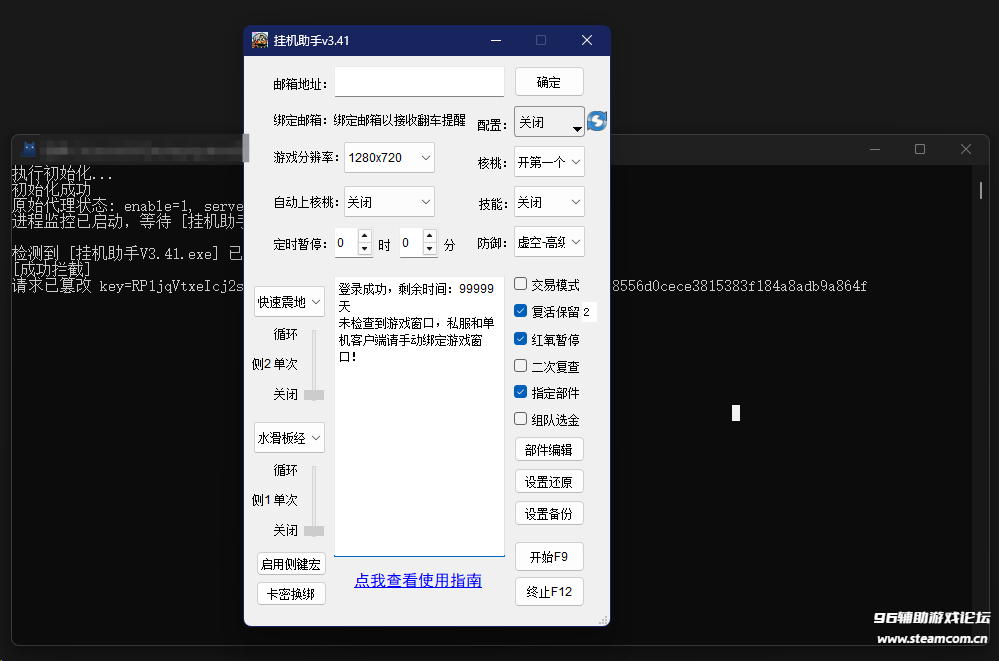Open the 配置 dropdown showing 关闭

point(549,122)
